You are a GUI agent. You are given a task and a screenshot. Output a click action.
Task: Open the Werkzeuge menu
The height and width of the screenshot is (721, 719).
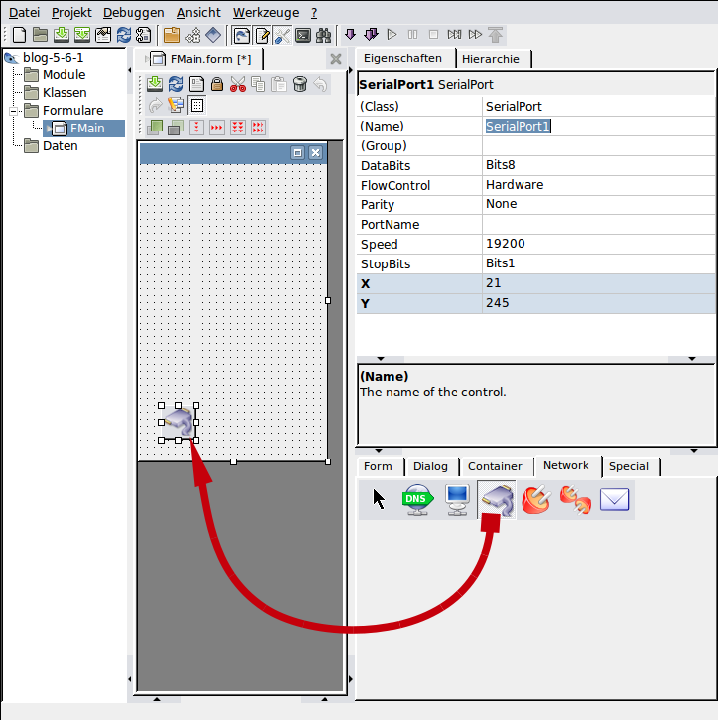pyautogui.click(x=265, y=13)
